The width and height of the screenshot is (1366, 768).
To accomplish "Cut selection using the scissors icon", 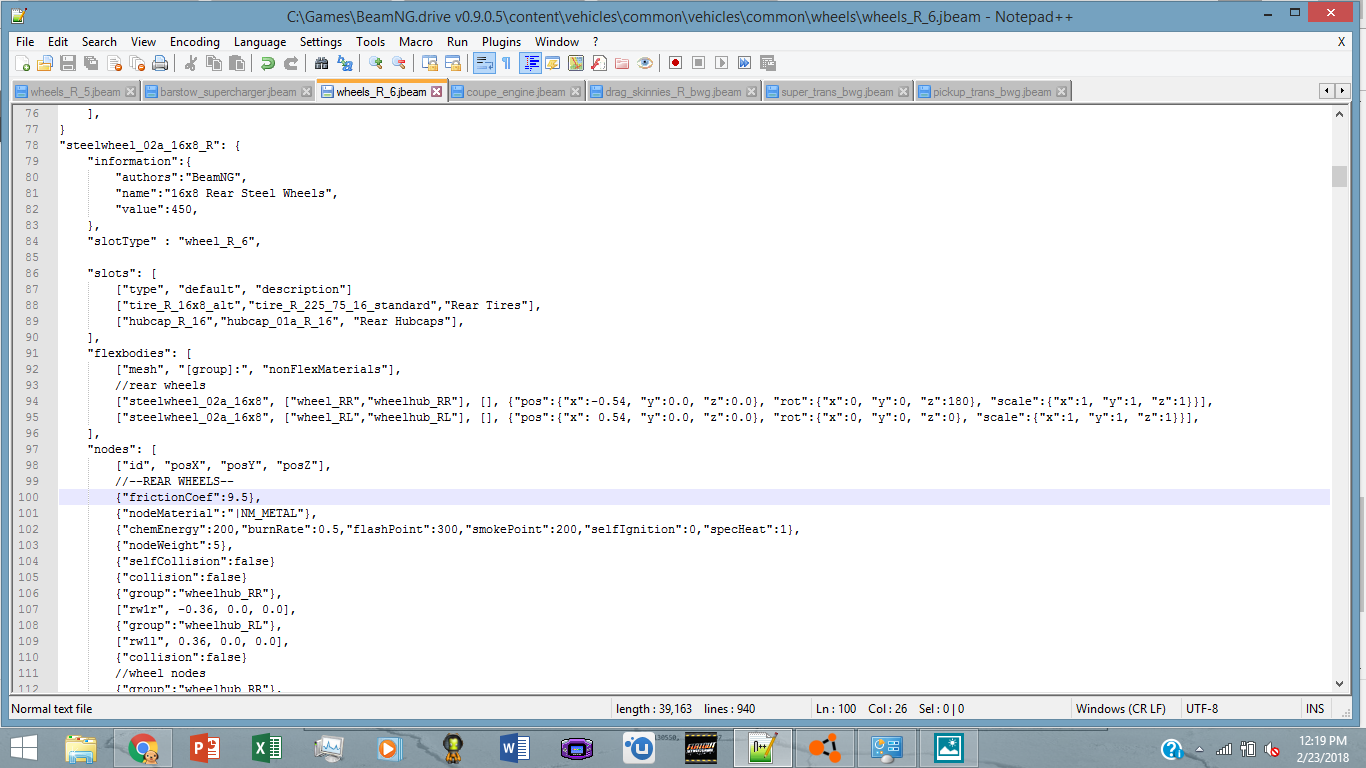I will 190,63.
